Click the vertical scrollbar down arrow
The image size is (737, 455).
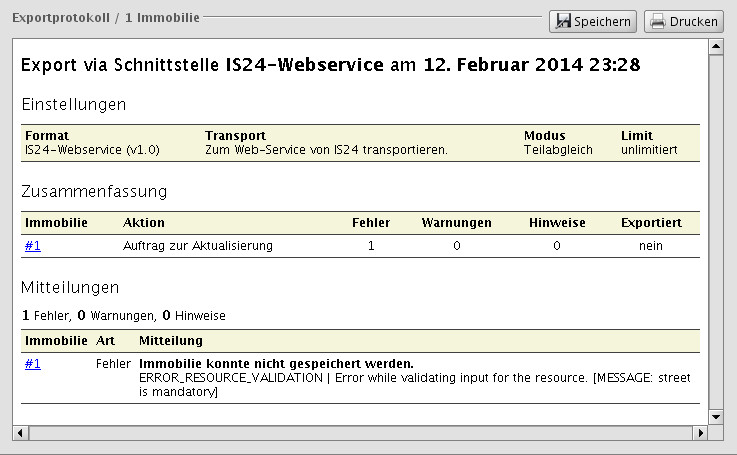716,416
